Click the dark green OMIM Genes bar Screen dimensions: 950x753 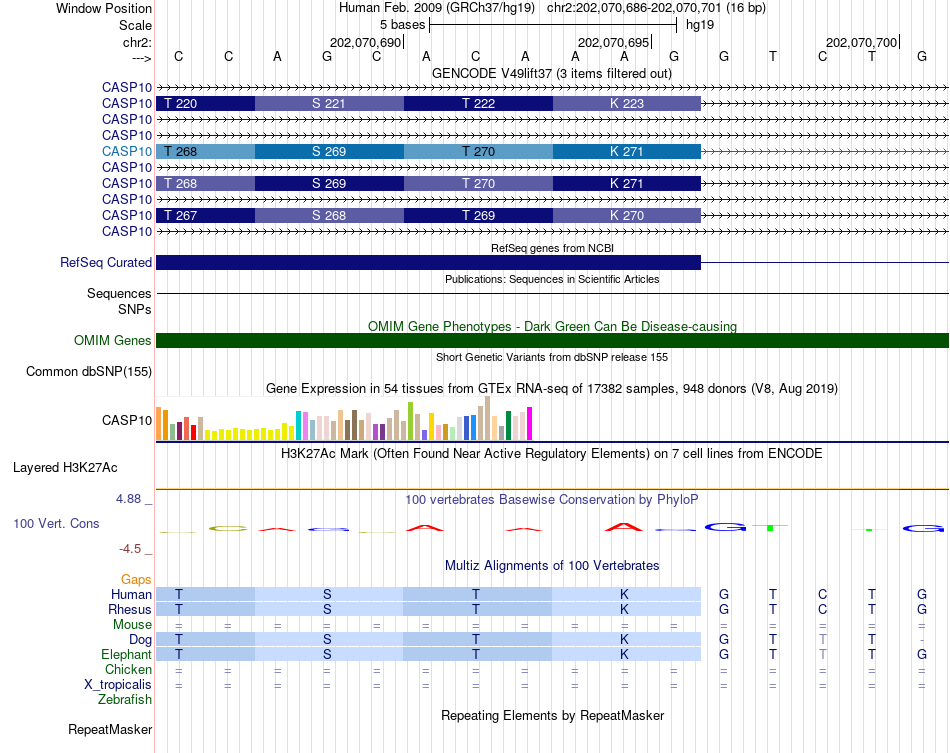click(x=553, y=340)
